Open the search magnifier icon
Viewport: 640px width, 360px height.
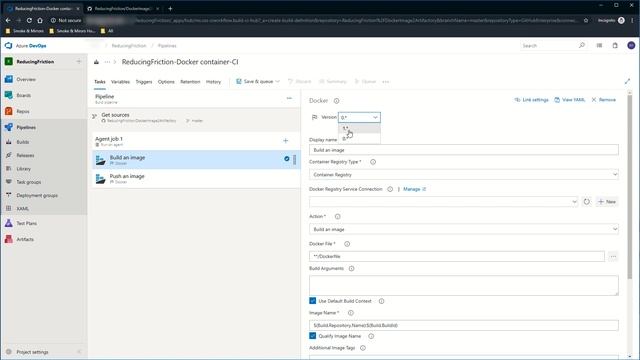pos(582,45)
